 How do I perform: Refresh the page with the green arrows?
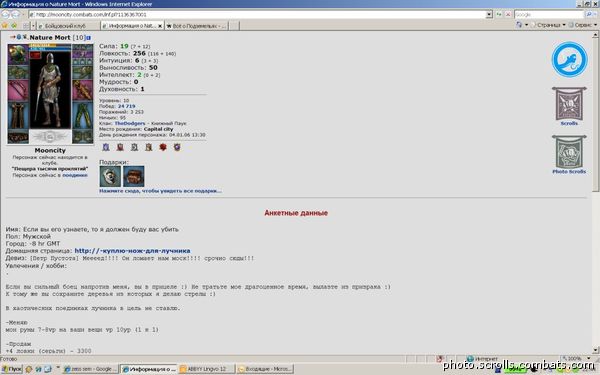click(499, 15)
